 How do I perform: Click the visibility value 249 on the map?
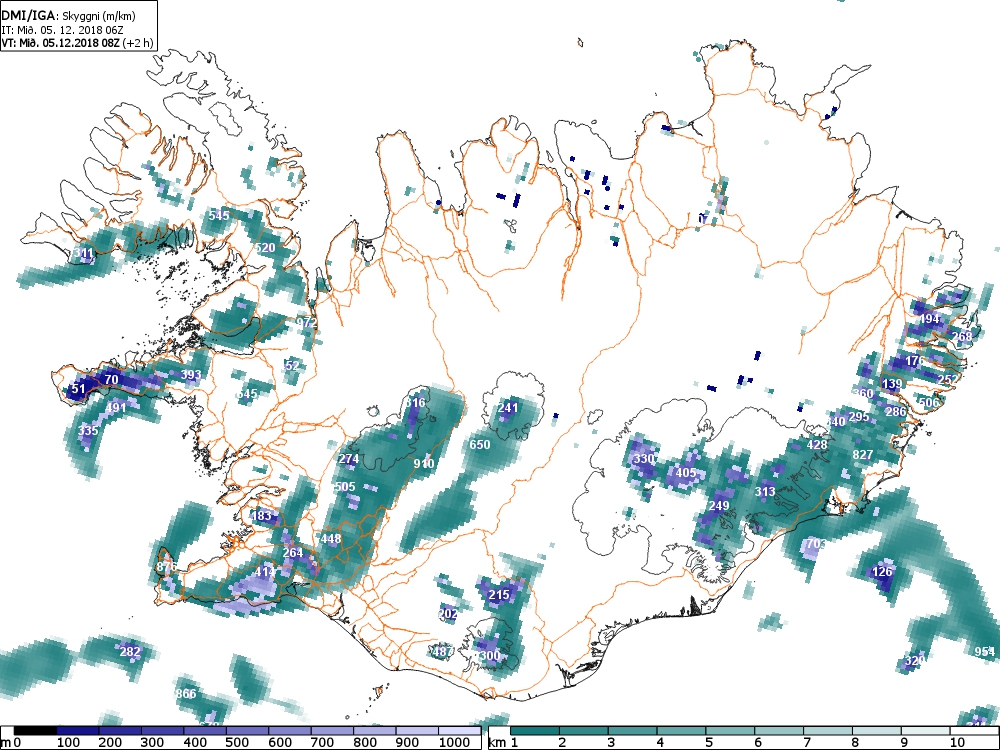[719, 506]
